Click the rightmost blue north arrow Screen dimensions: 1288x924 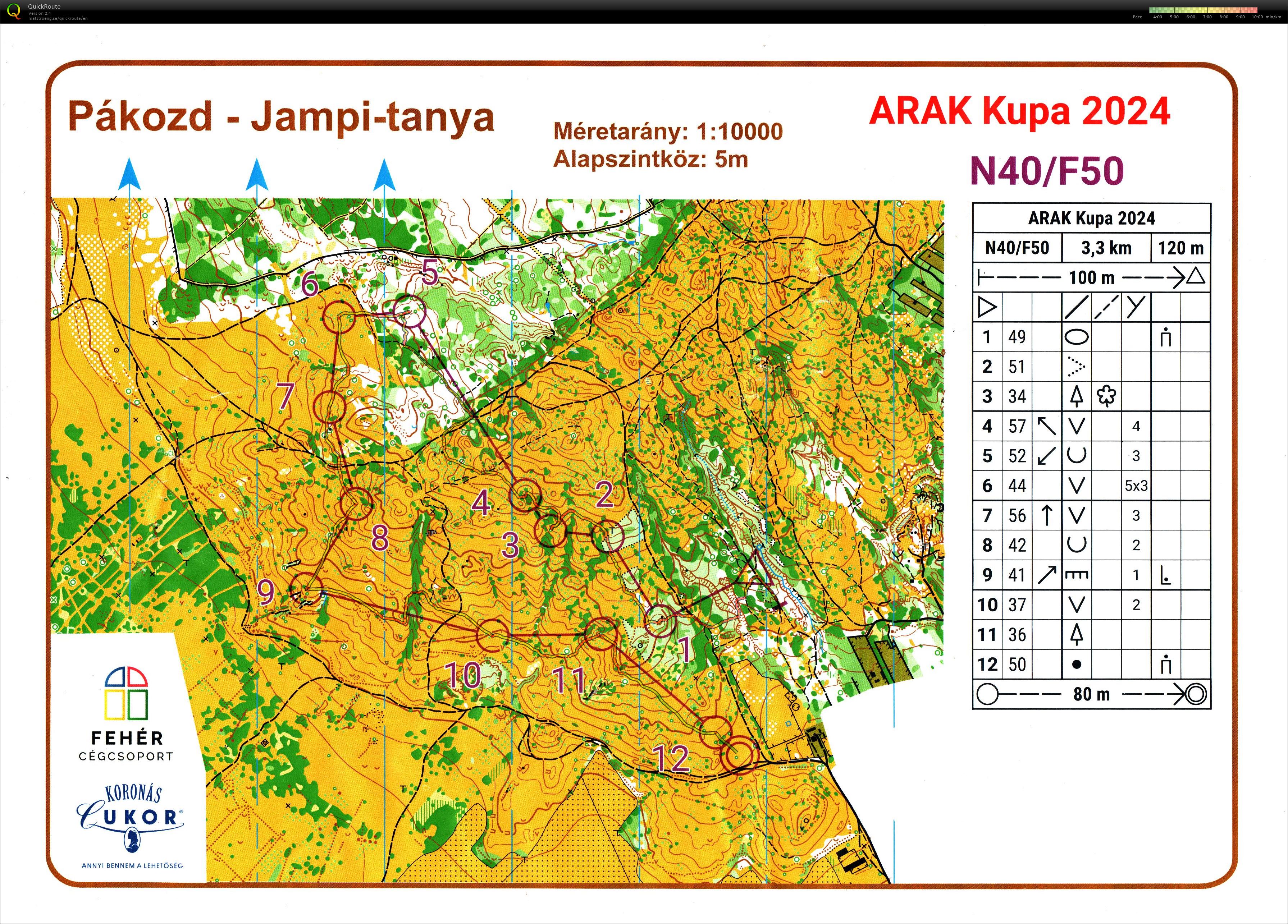[x=384, y=174]
